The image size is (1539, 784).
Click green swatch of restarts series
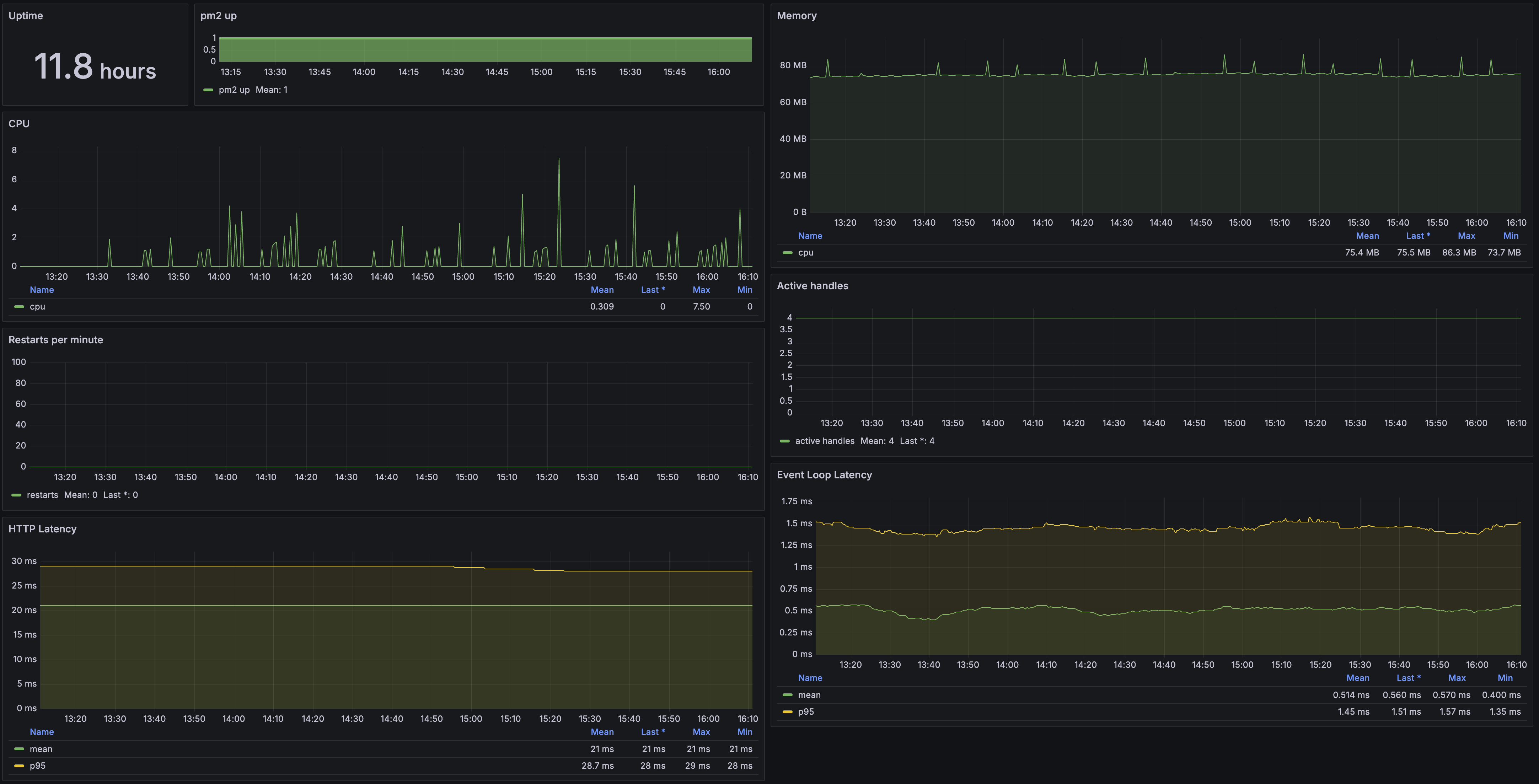point(16,495)
